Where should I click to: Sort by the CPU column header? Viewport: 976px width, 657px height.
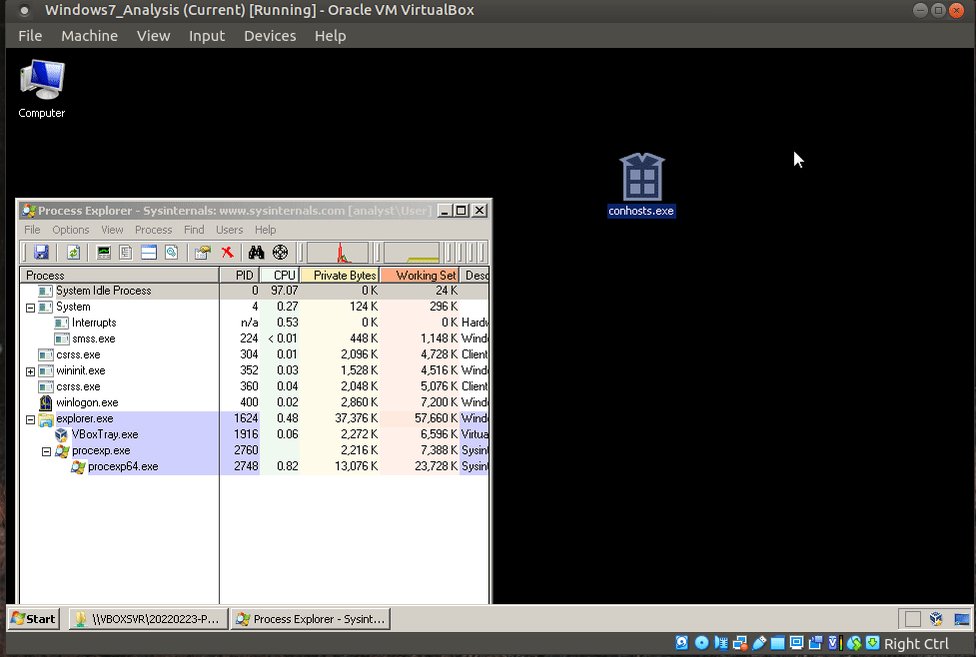coord(279,275)
